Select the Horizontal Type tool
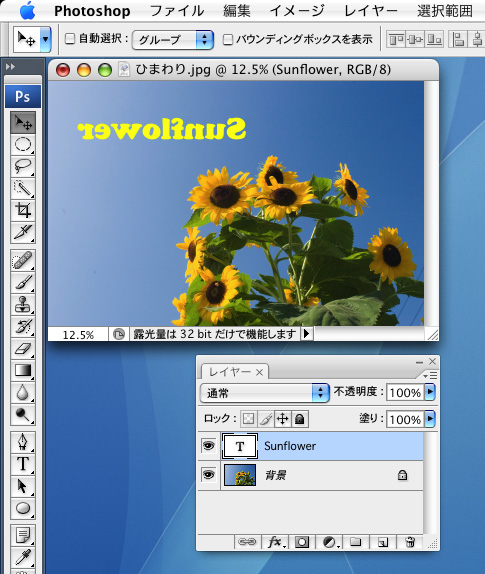 pyautogui.click(x=23, y=464)
